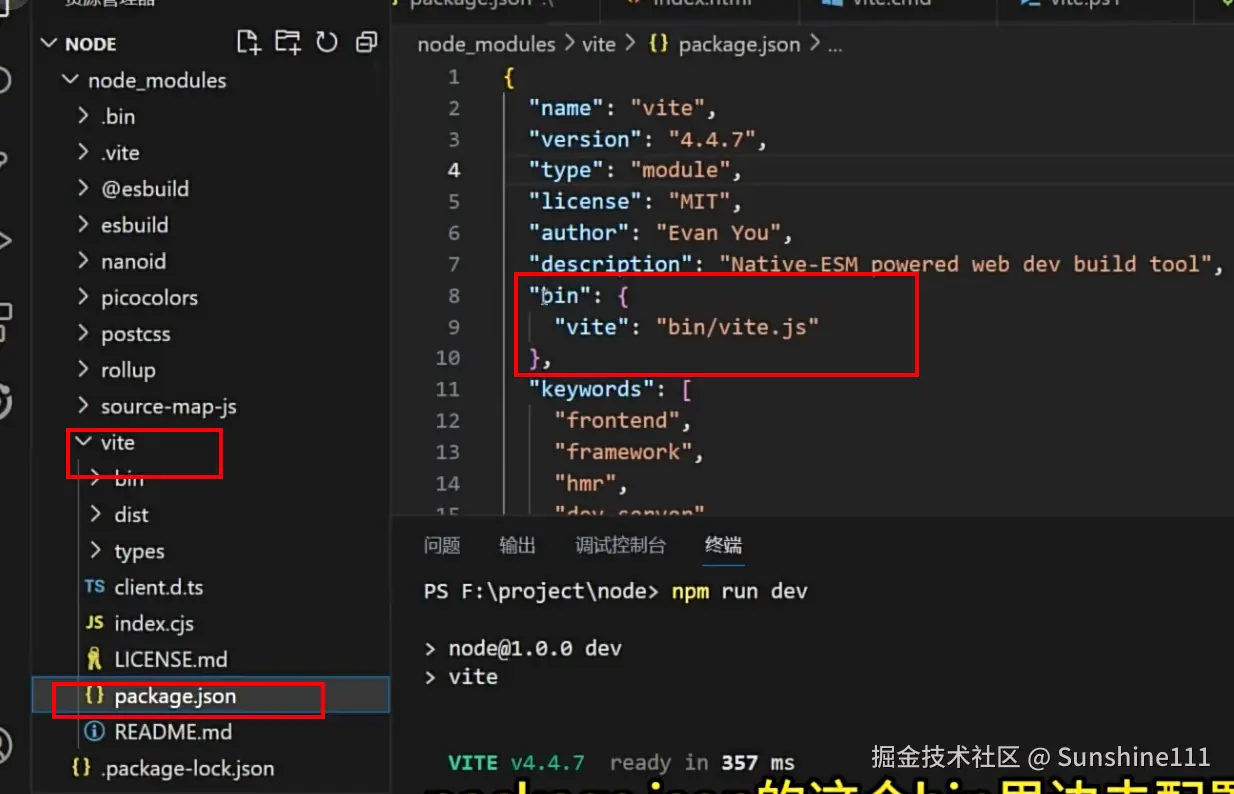Select package.json in vite folder
Viewport: 1234px width, 794px height.
tap(176, 696)
